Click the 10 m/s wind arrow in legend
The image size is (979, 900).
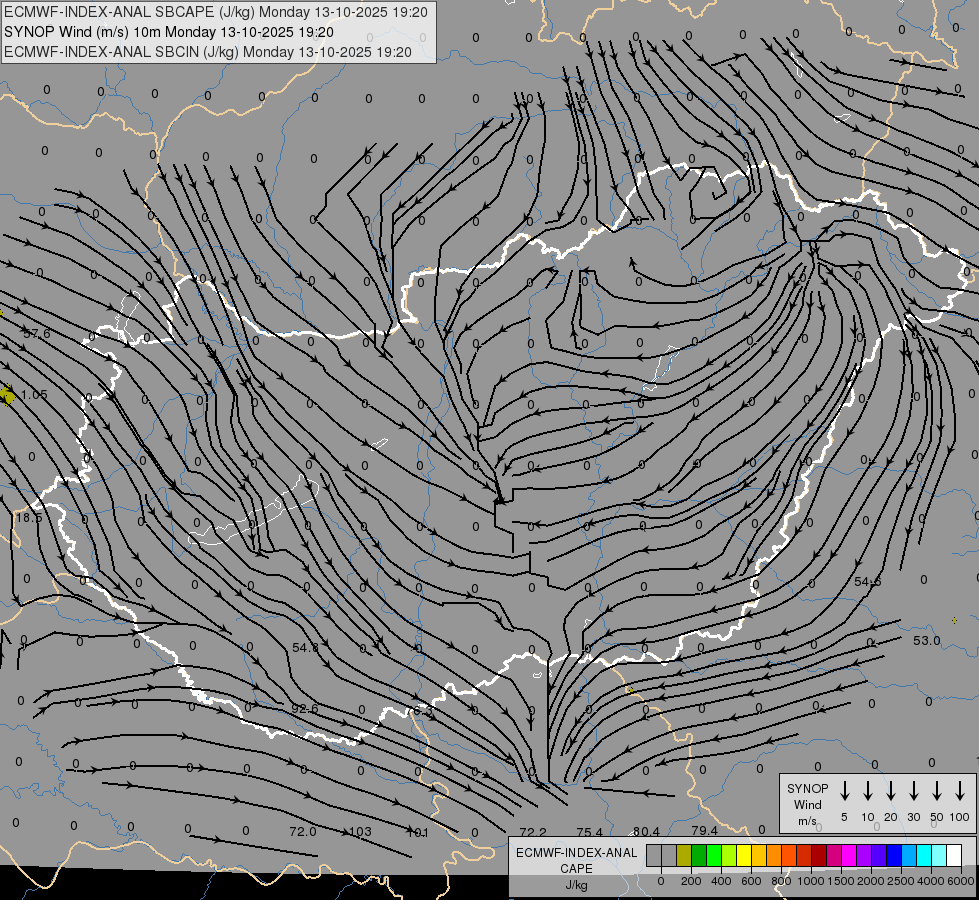867,791
